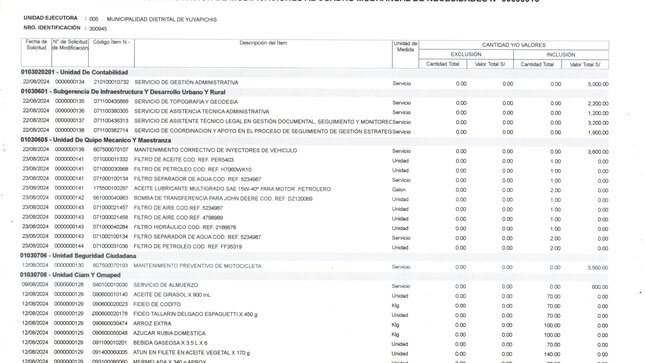Click 'FILTRO DE AIRE COD.REF. 4798989'
Viewport: 645px width, 363px height.
tap(178, 218)
